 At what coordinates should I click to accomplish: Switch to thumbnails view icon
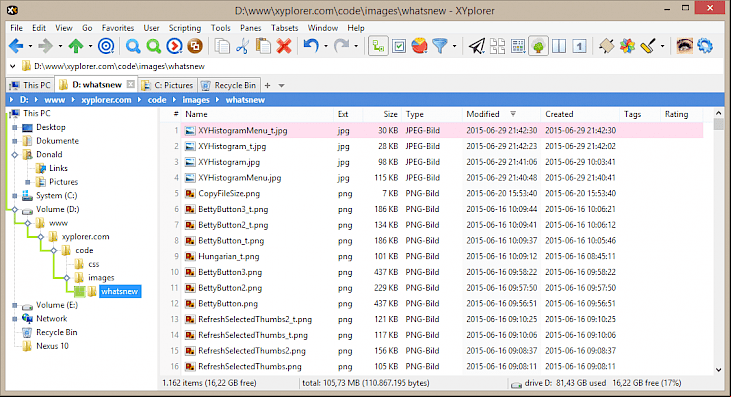point(497,46)
